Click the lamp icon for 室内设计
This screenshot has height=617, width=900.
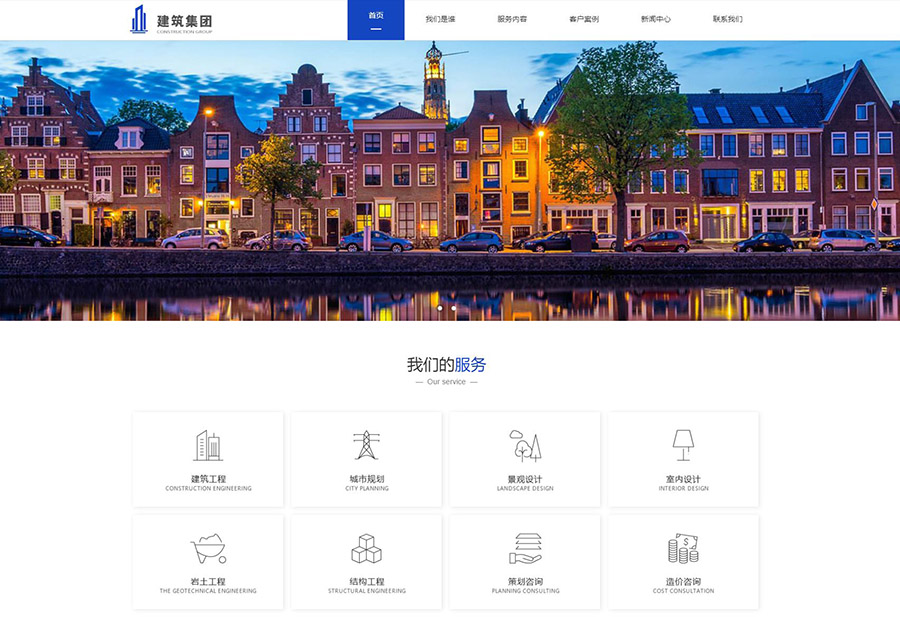[x=683, y=446]
